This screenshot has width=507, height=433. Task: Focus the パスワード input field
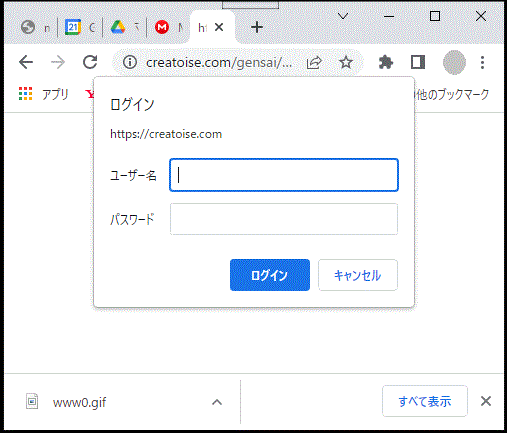click(x=284, y=219)
